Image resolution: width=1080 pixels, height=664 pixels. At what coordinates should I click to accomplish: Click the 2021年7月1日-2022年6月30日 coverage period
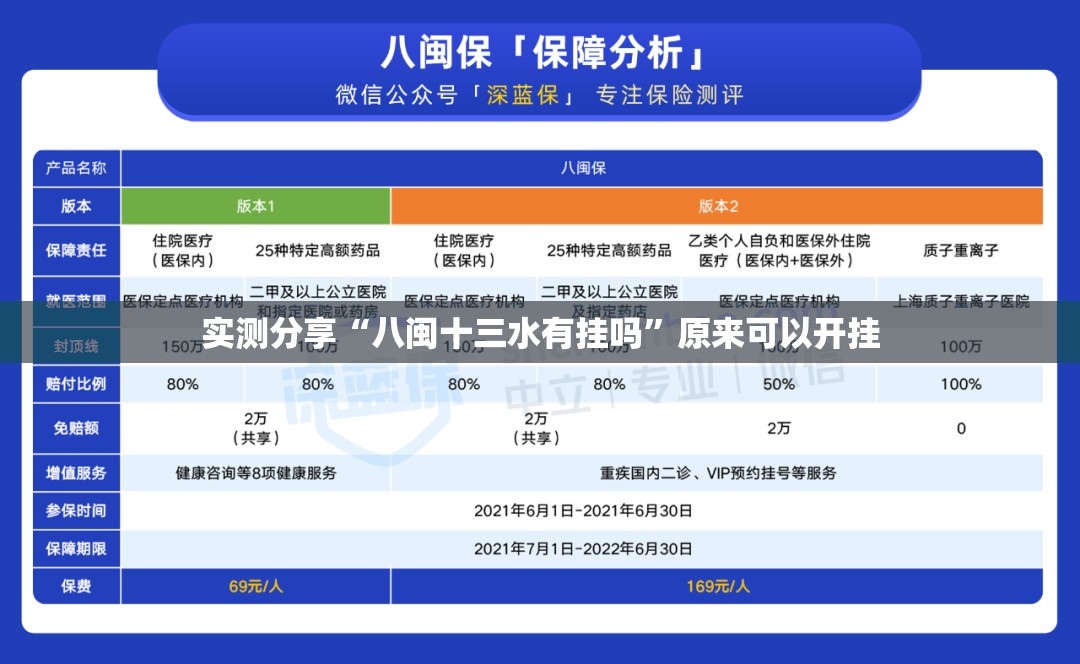[583, 549]
